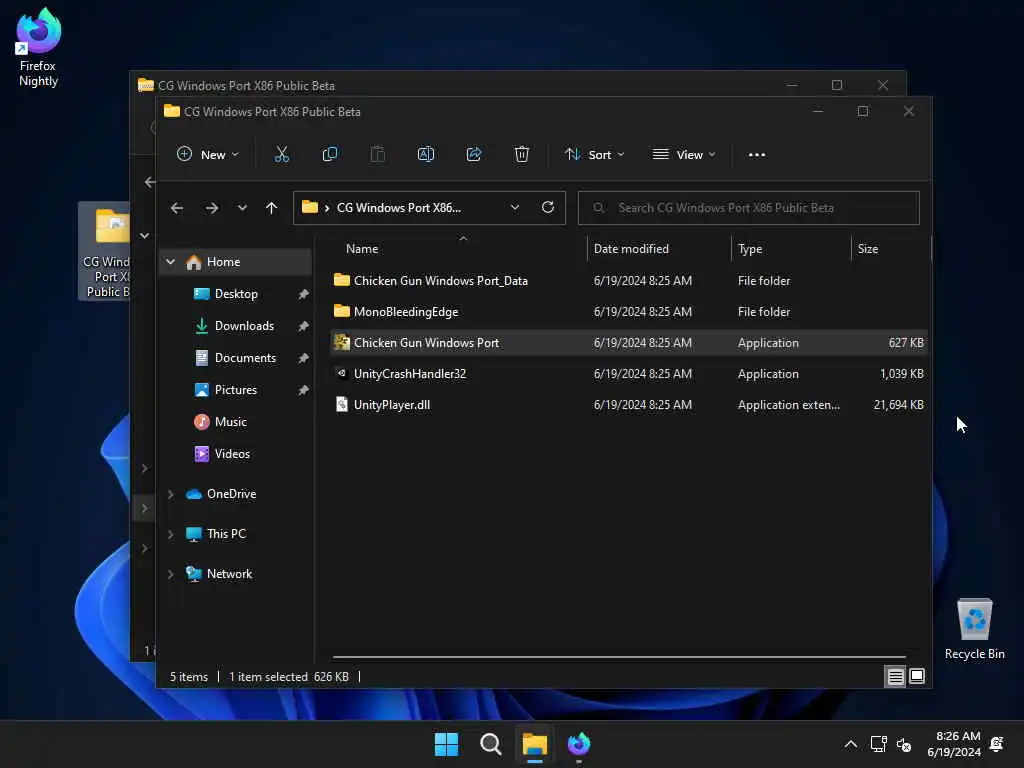1024x768 pixels.
Task: Select This PC in navigation pane
Action: pos(226,534)
